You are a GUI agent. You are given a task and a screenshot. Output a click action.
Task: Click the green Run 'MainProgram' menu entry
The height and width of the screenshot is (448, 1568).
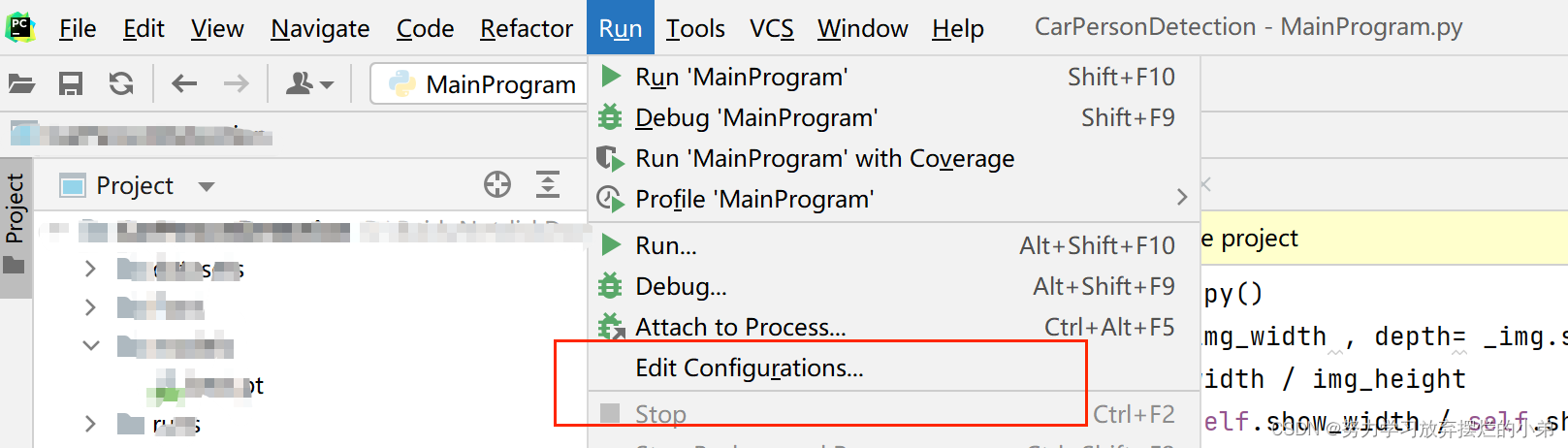coord(741,77)
